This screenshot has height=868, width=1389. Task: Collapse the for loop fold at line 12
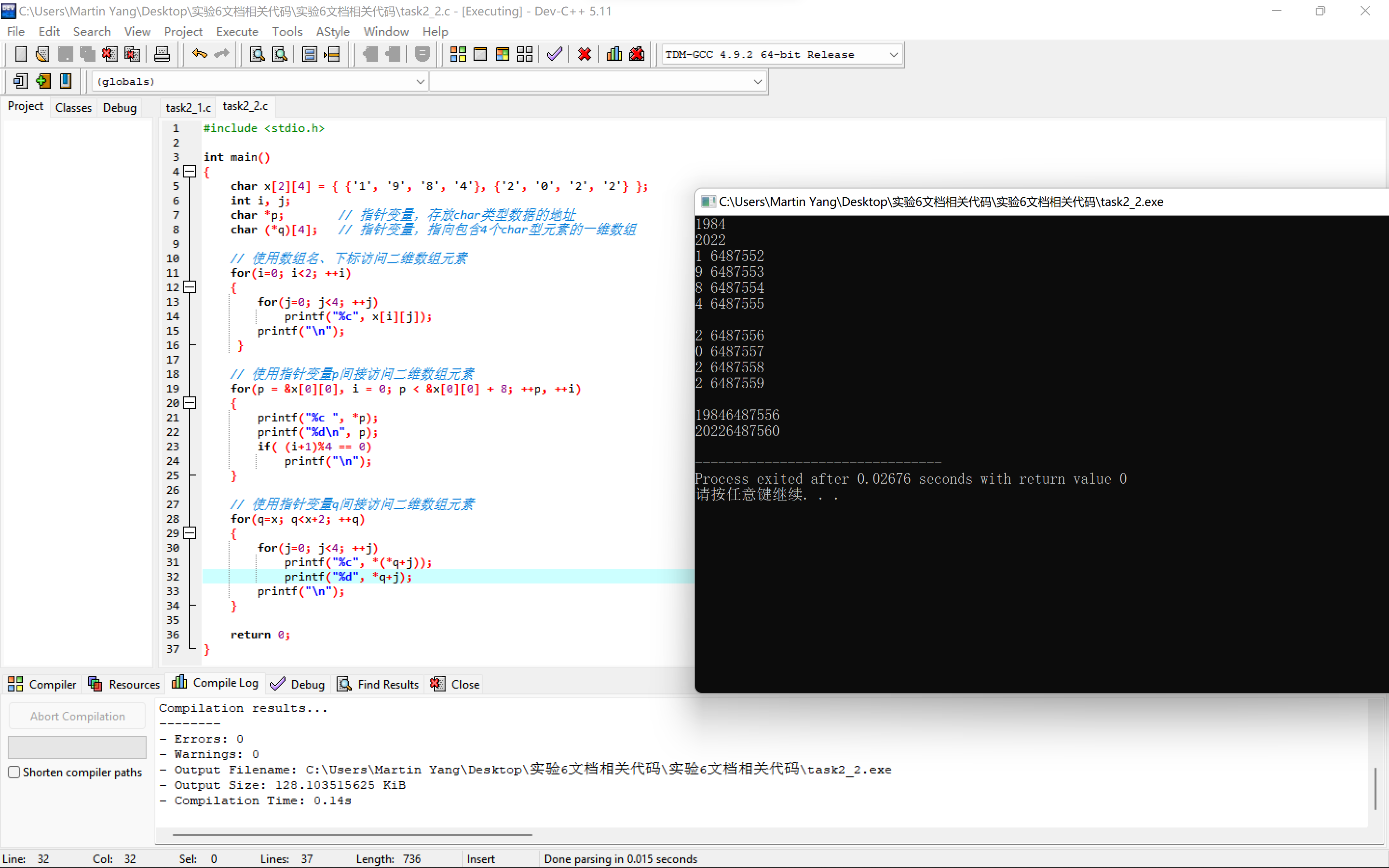[x=190, y=287]
